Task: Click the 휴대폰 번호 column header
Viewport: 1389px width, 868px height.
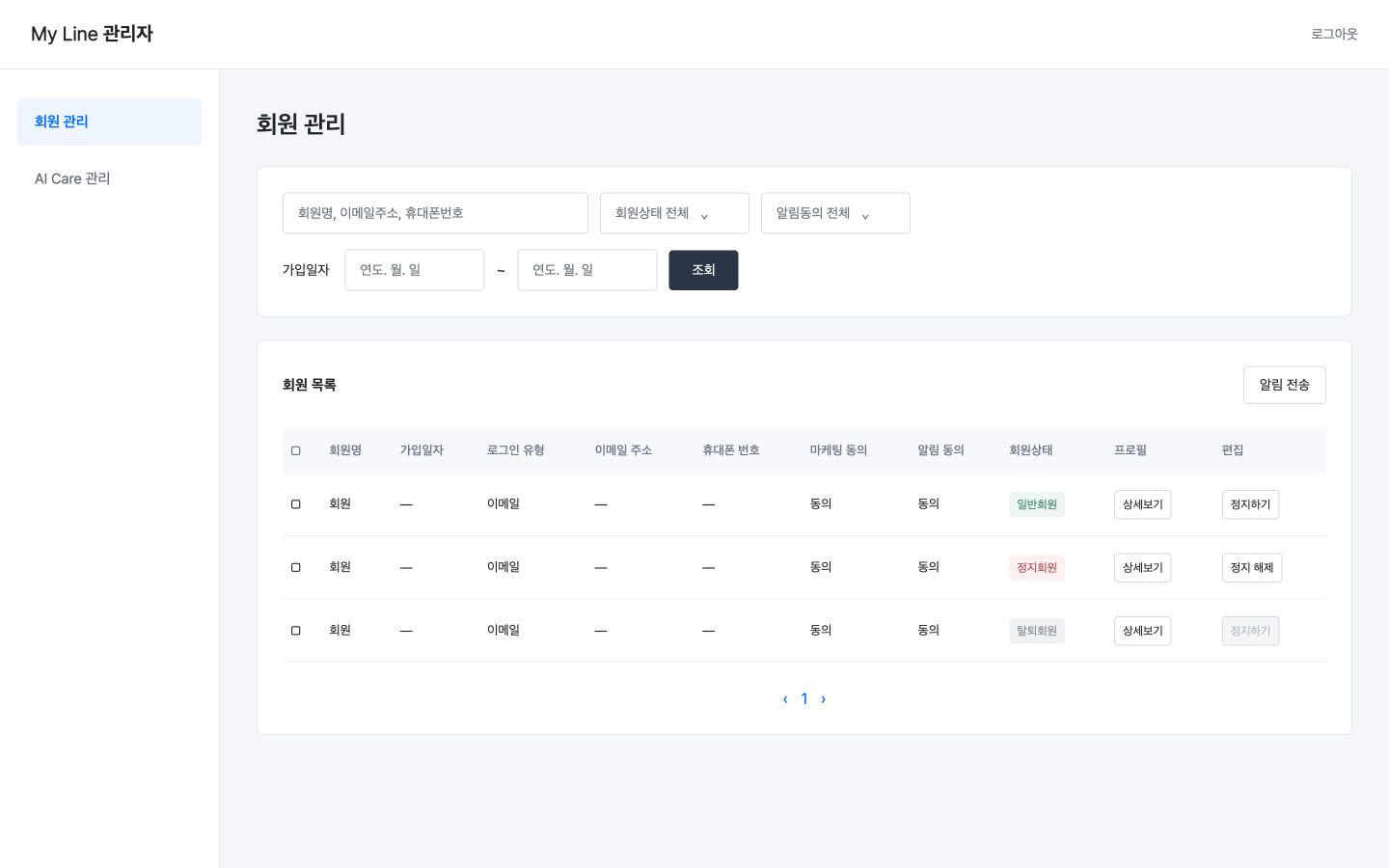Action: [731, 450]
